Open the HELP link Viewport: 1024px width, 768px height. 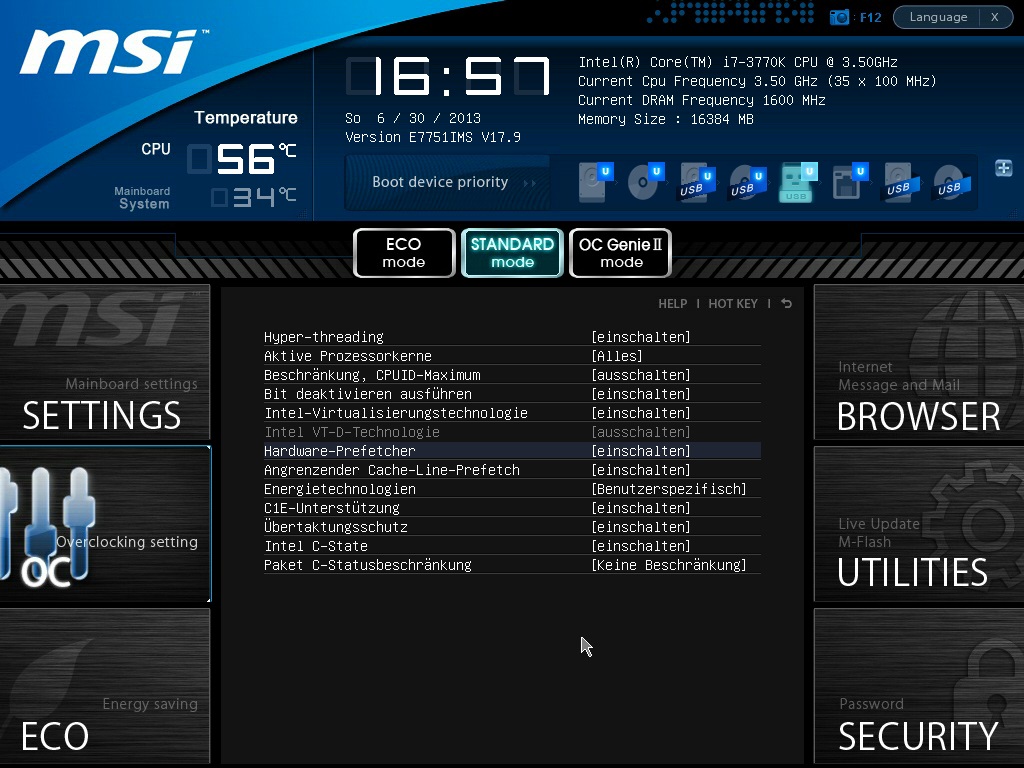pos(673,304)
